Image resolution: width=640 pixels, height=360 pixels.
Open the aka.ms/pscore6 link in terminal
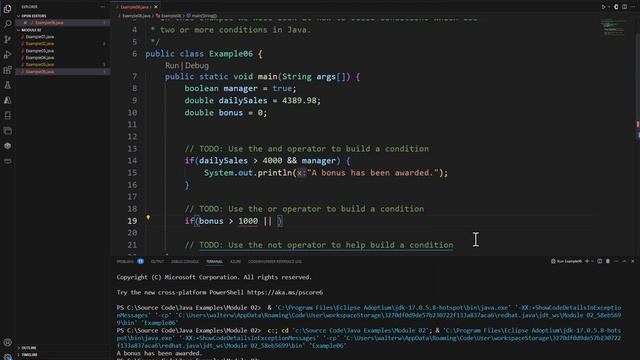pyautogui.click(x=284, y=292)
